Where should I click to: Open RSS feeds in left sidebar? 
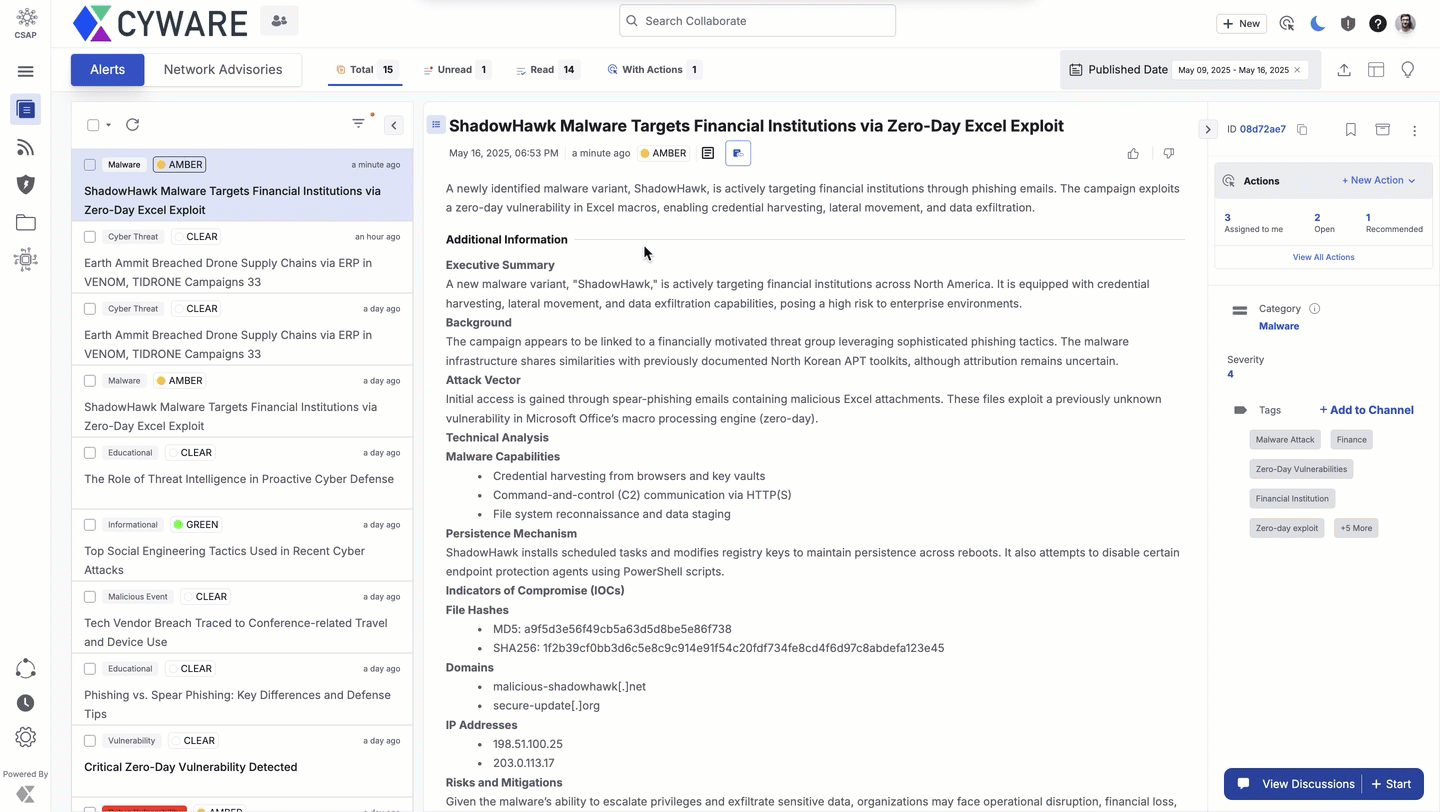point(26,148)
